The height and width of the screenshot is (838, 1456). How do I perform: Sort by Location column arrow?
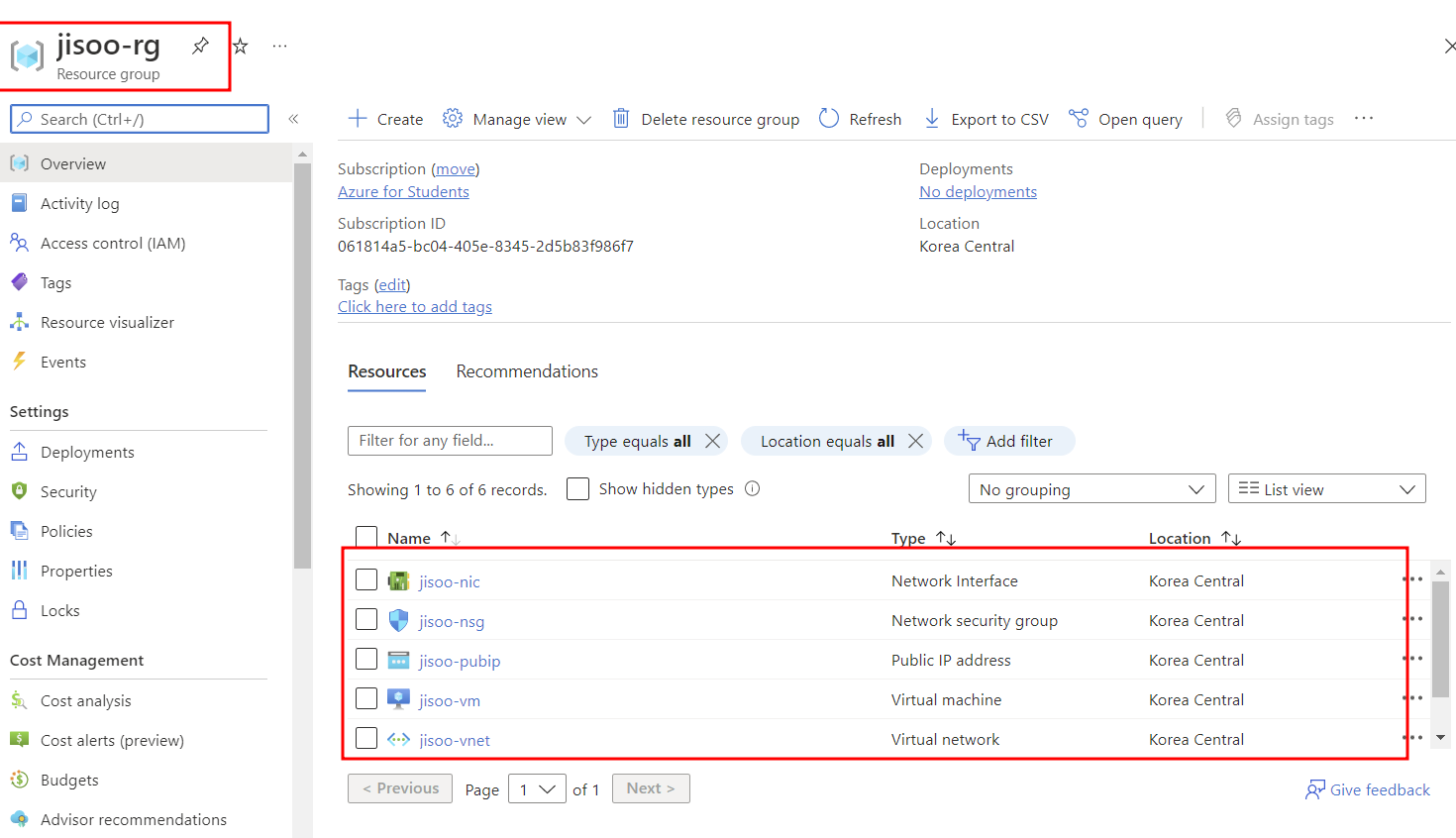1231,538
